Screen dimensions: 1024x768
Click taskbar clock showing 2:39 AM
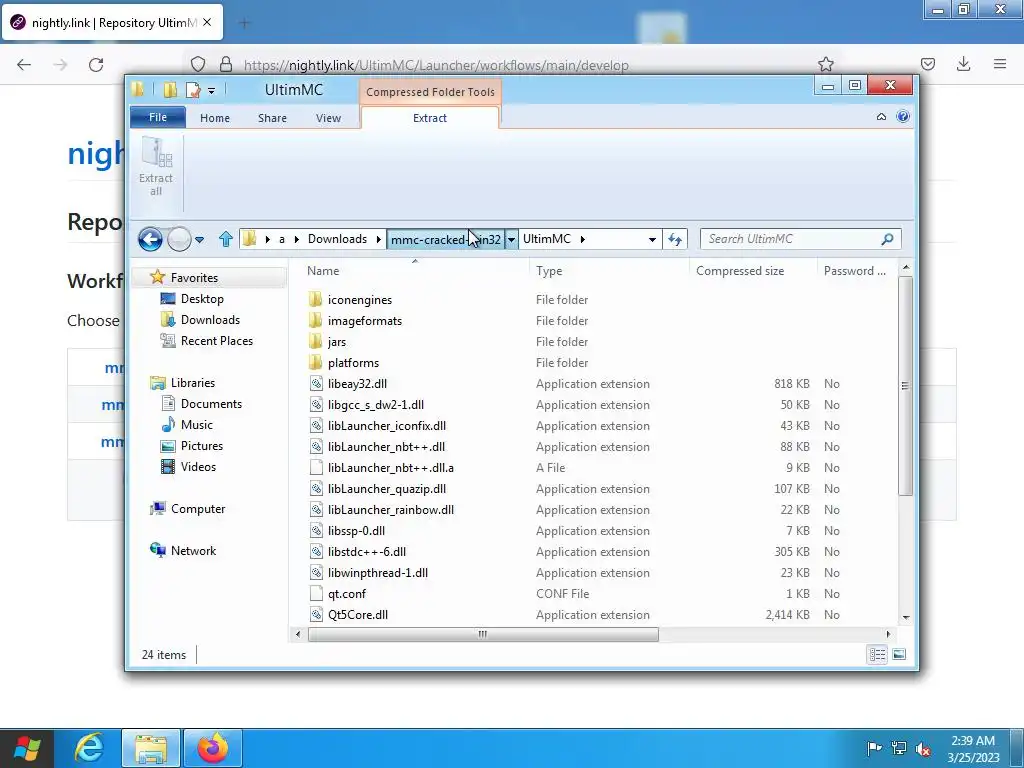tap(972, 749)
